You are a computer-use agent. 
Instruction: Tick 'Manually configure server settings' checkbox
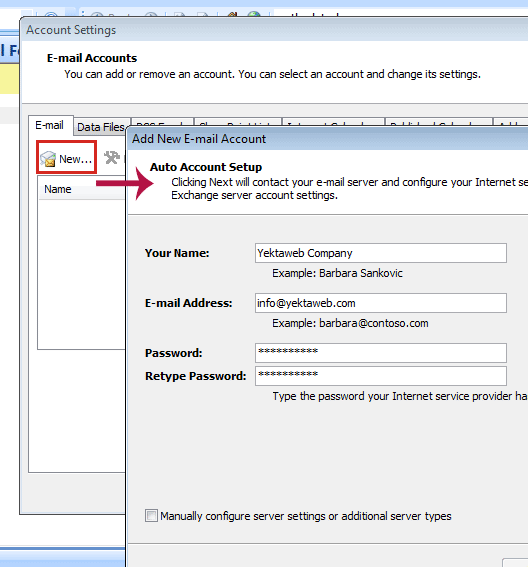pos(151,515)
